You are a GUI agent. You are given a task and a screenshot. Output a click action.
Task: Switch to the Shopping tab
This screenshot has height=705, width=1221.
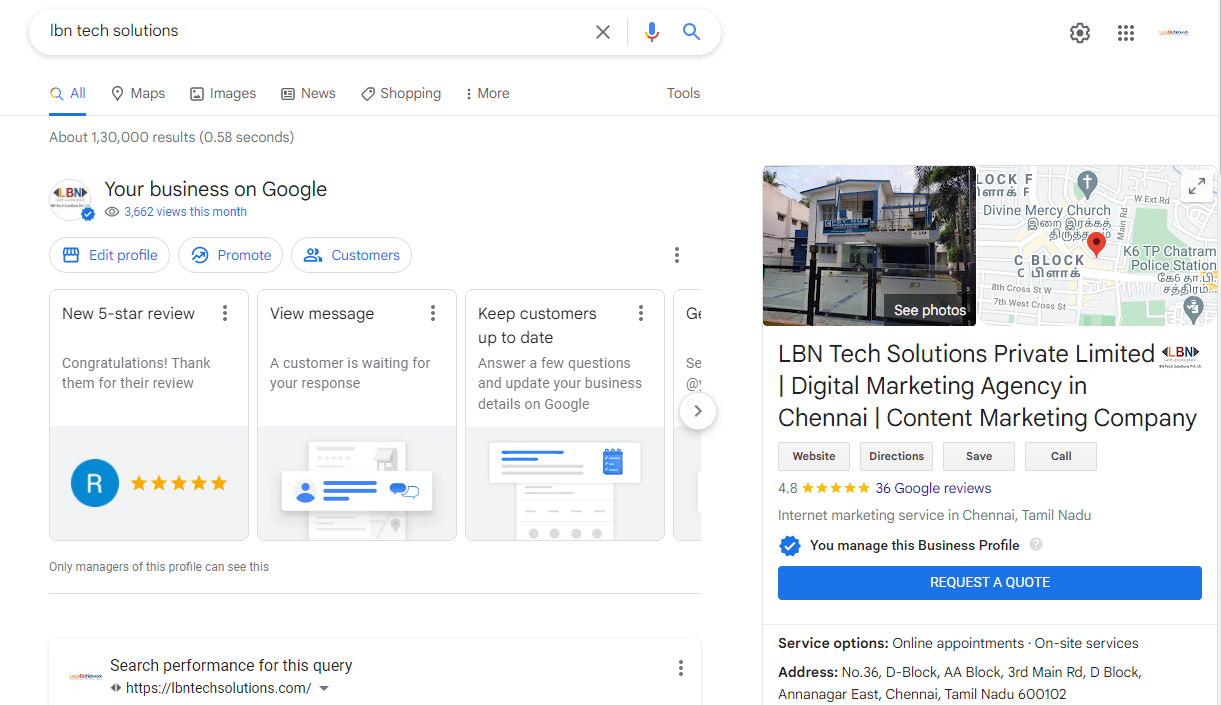point(401,93)
